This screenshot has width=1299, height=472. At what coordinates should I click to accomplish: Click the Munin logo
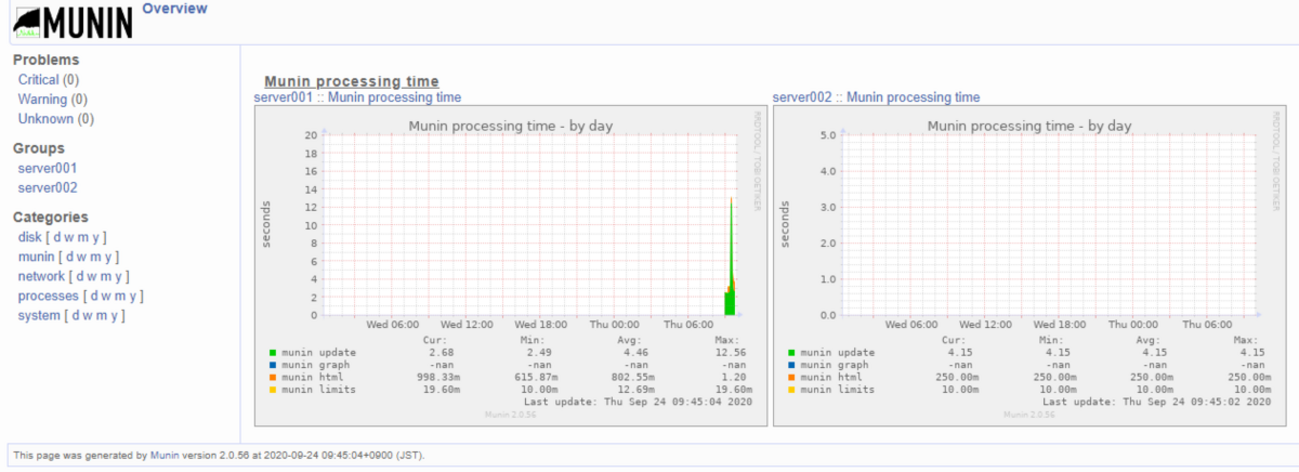[72, 22]
